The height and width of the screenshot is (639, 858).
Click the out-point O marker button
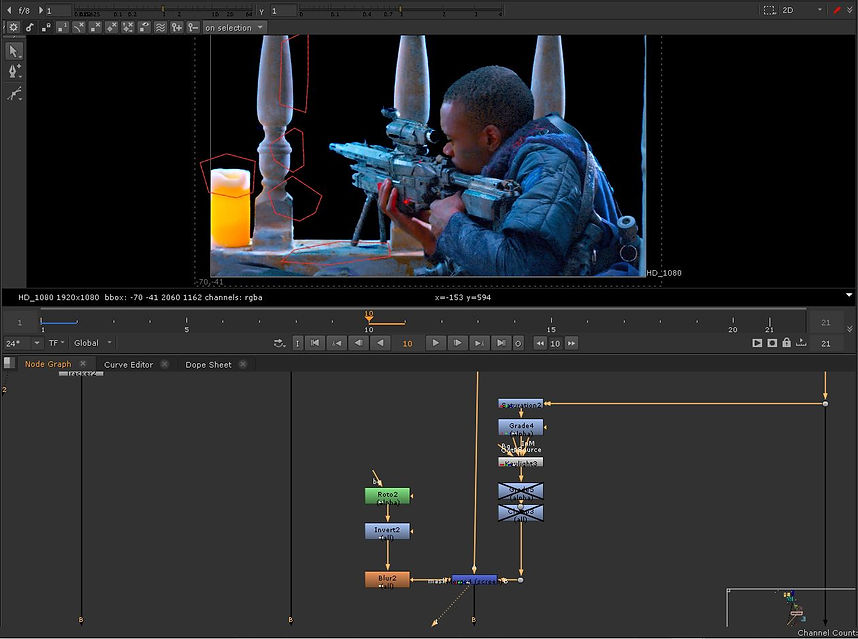518,343
